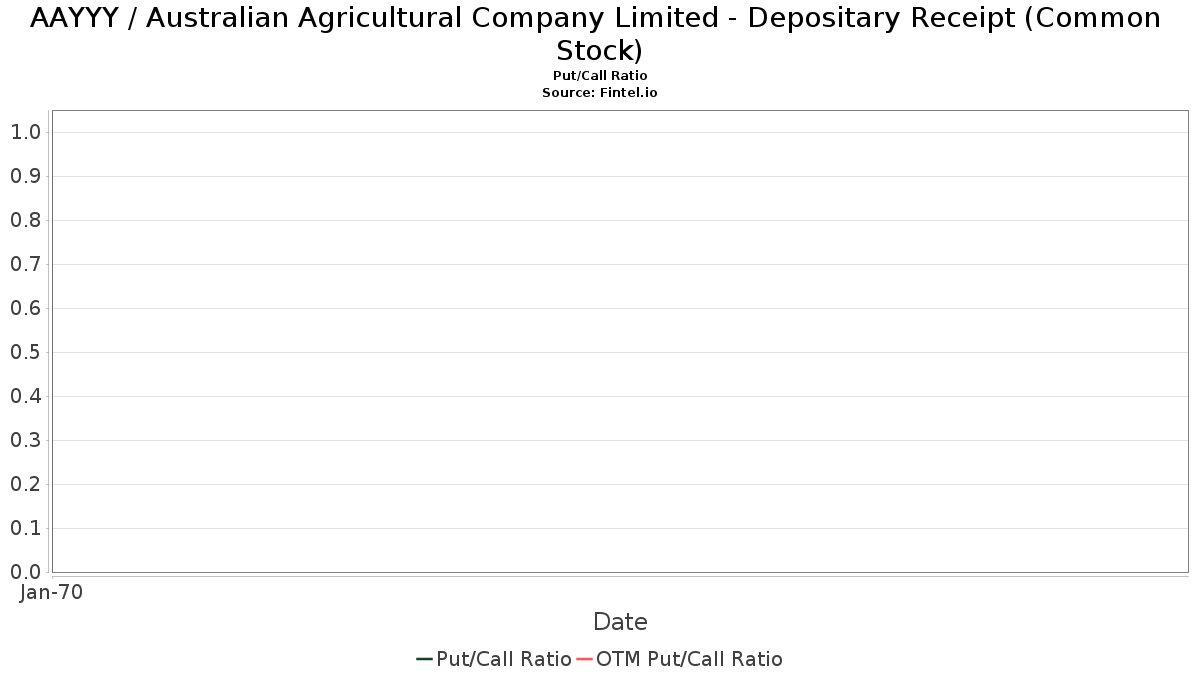This screenshot has width=1200, height=675.
Task: Select the Put/Call Ratio subtitle
Action: 600,76
